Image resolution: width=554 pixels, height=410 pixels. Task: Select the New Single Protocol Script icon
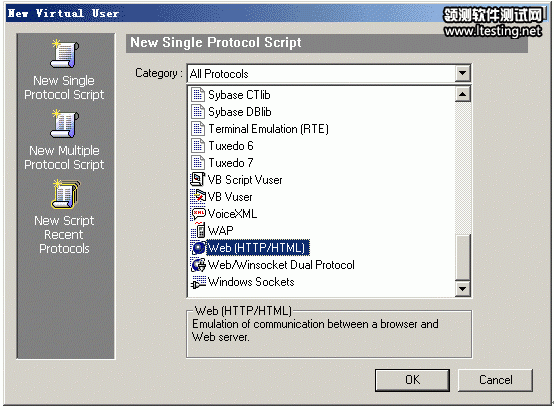click(65, 53)
